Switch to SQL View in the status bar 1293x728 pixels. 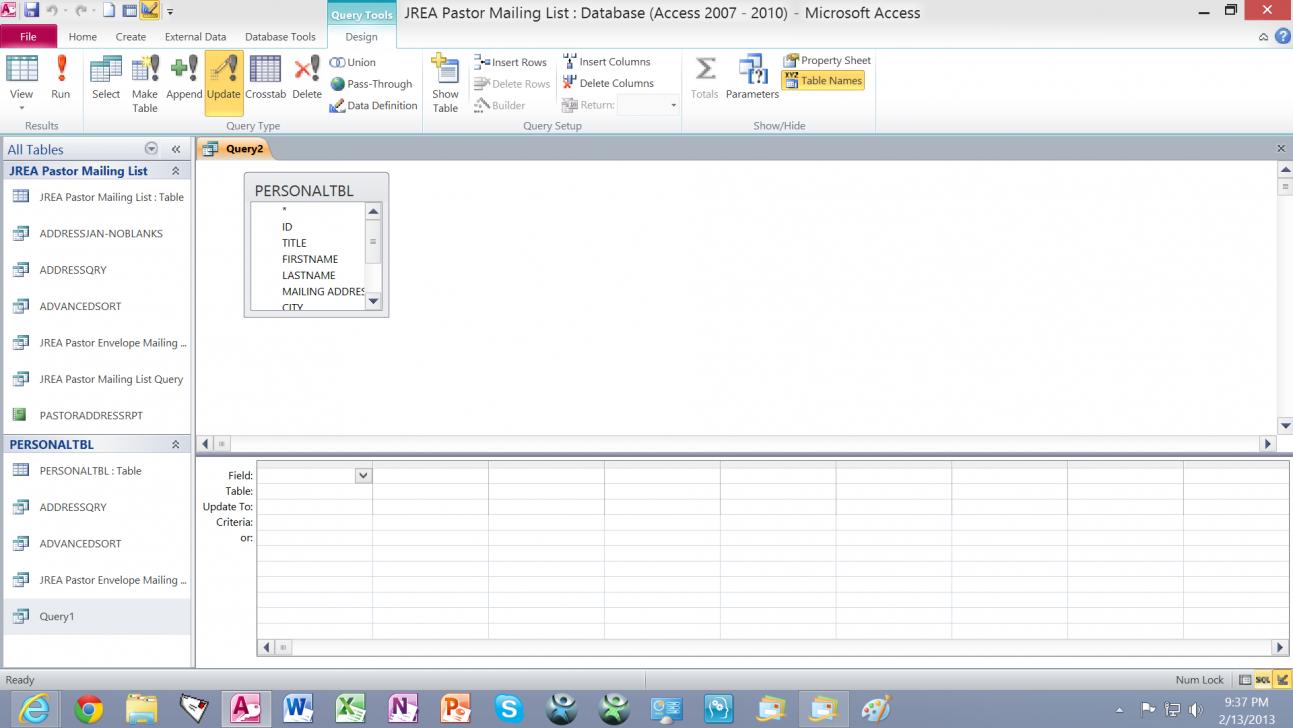[1263, 680]
